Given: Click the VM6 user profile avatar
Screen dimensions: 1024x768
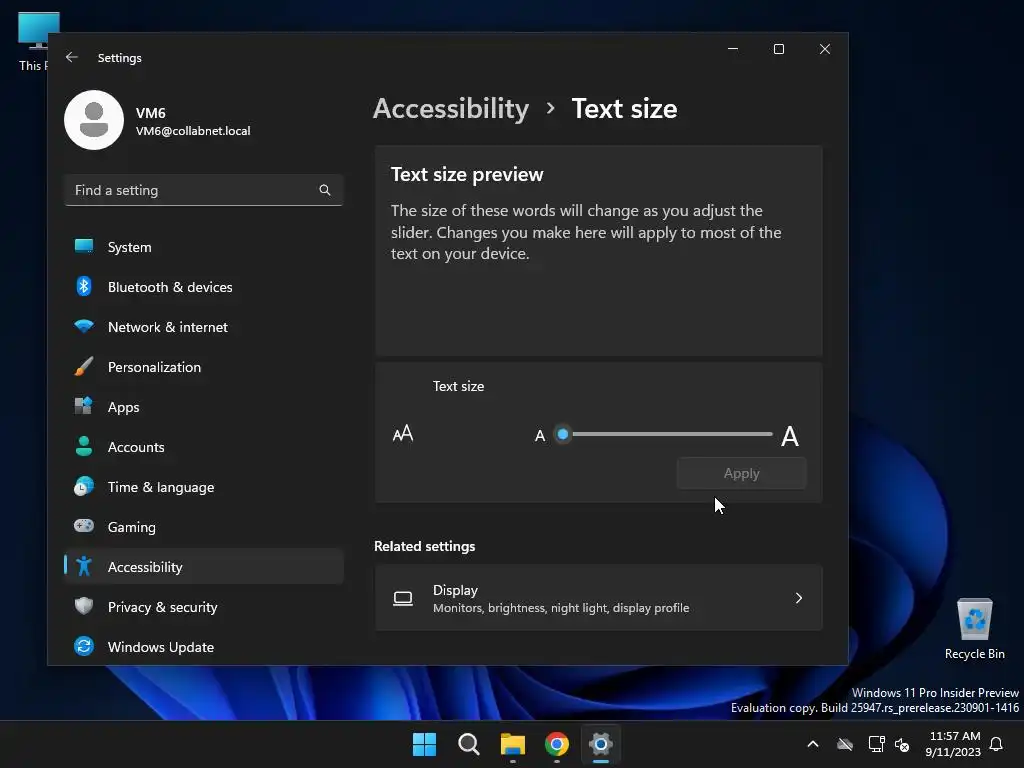Looking at the screenshot, I should point(94,120).
